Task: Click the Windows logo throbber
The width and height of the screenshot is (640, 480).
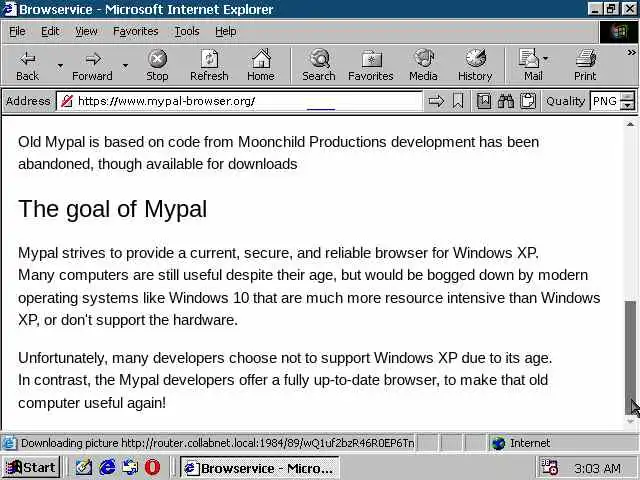Action: click(618, 31)
